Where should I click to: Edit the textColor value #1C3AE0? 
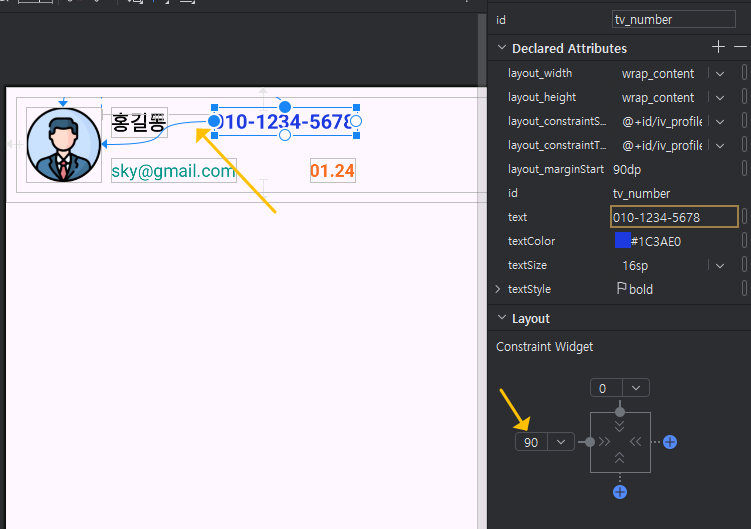pyautogui.click(x=656, y=242)
